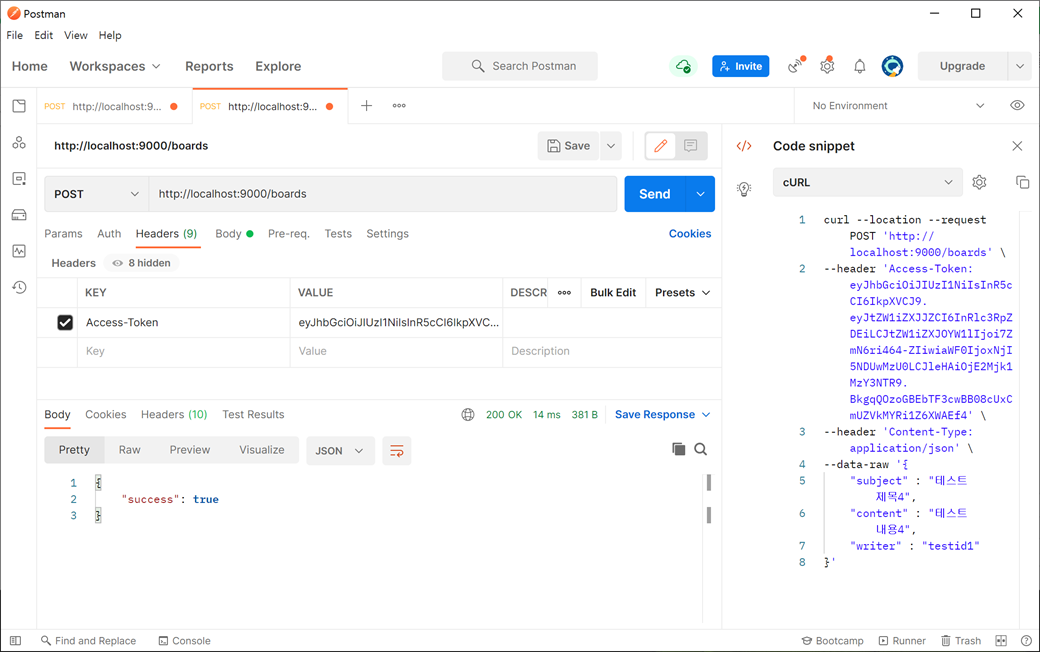This screenshot has height=652, width=1040.
Task: Open the help question mark icon
Action: pyautogui.click(x=1026, y=641)
